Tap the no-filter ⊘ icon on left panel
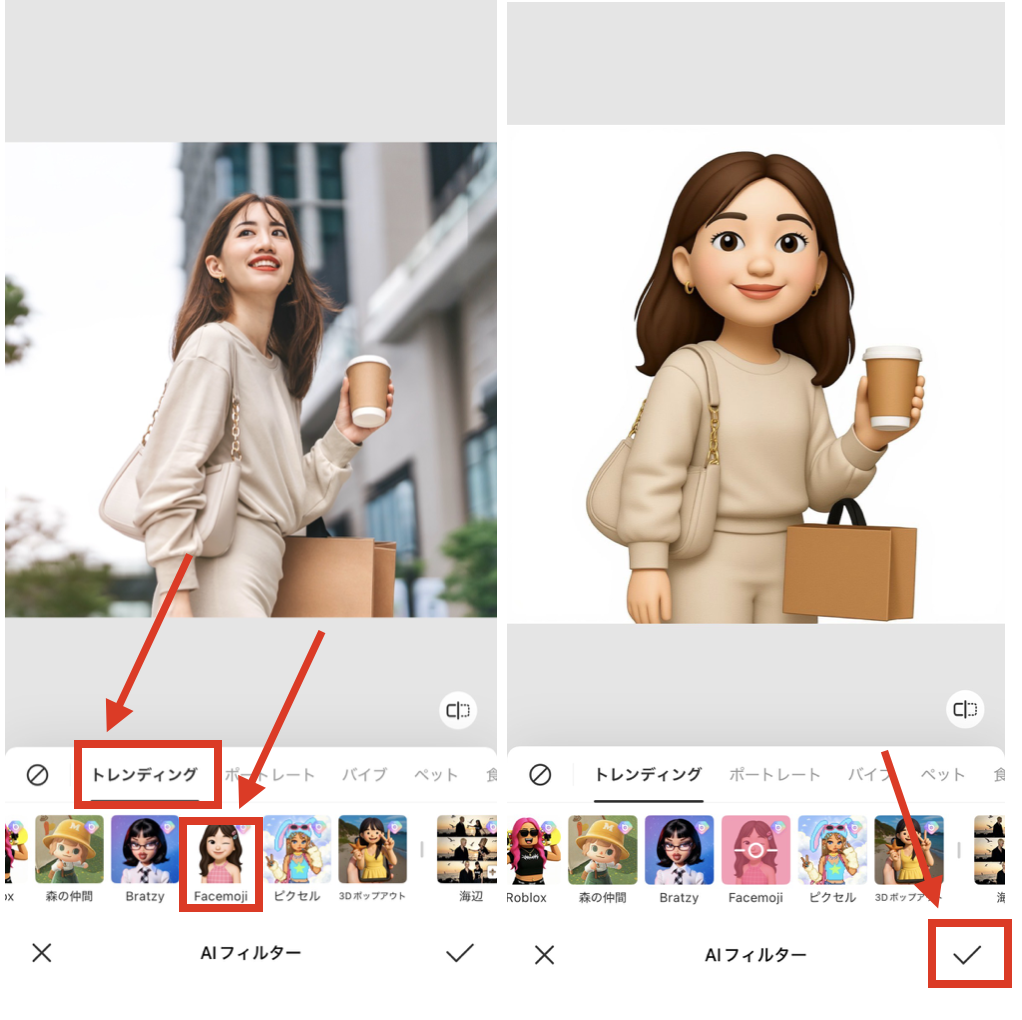 coord(39,775)
